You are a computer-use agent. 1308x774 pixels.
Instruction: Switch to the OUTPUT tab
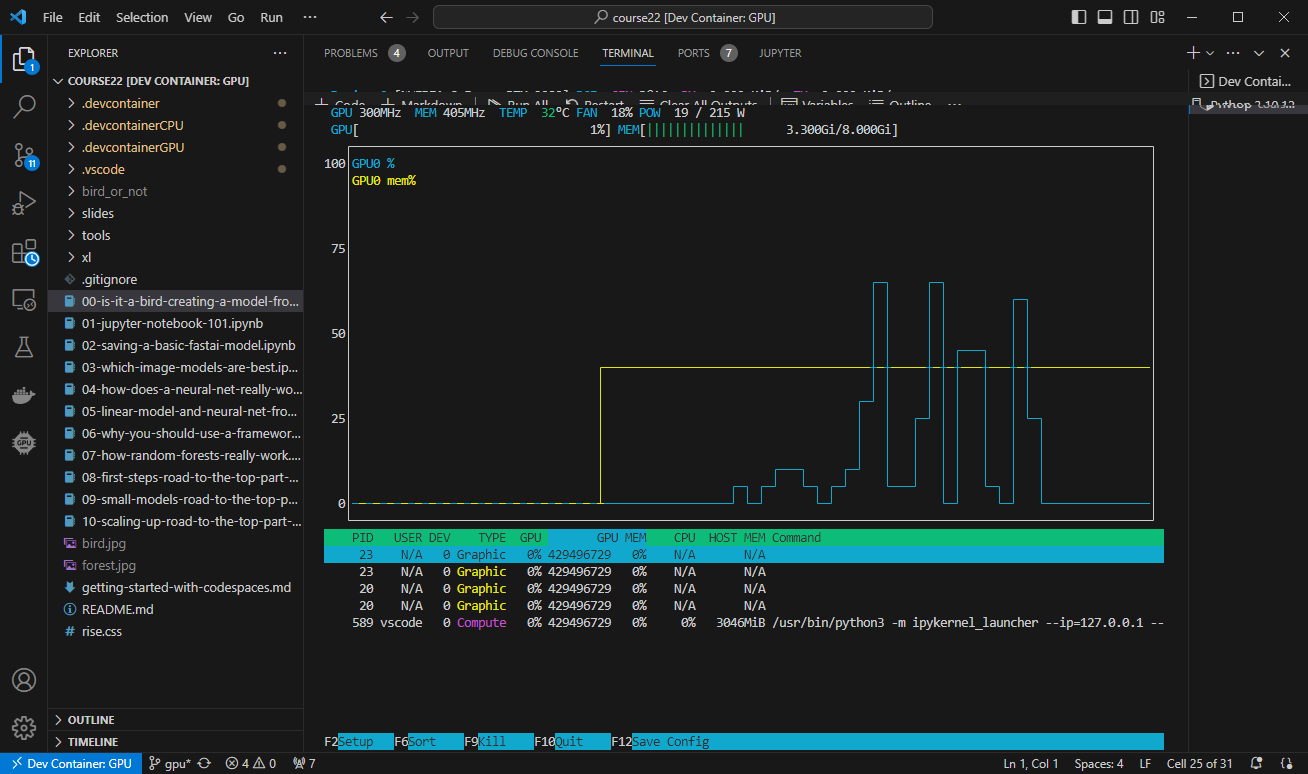point(448,53)
